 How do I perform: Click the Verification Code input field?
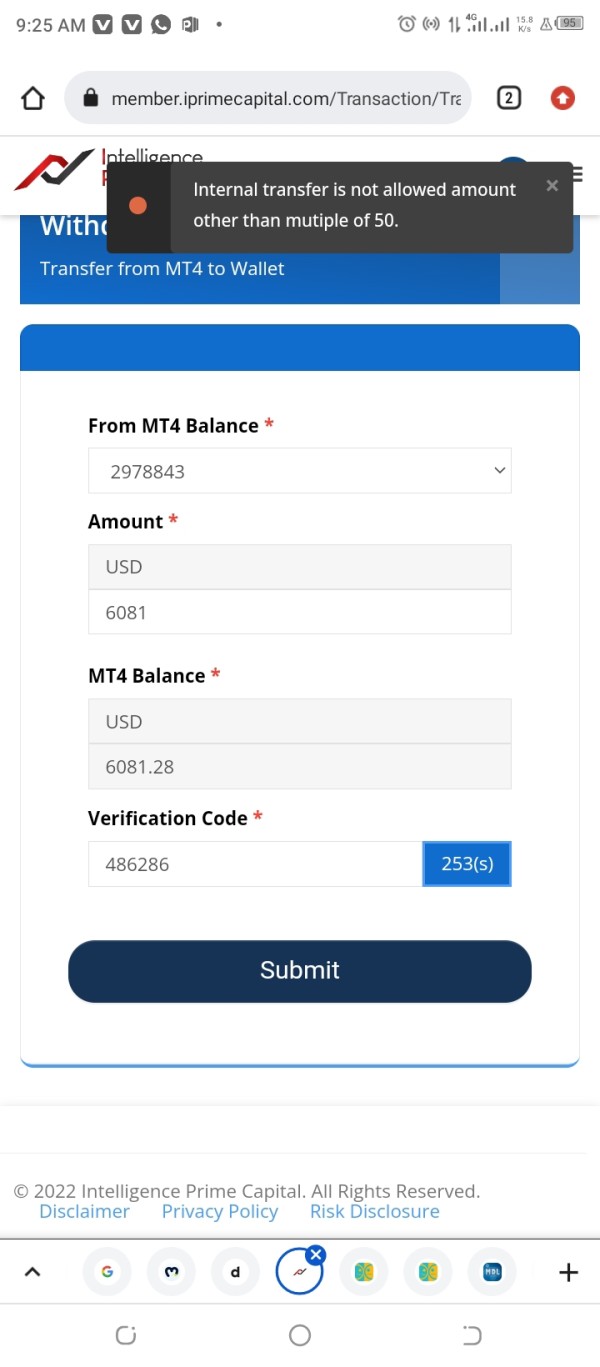[x=255, y=864]
